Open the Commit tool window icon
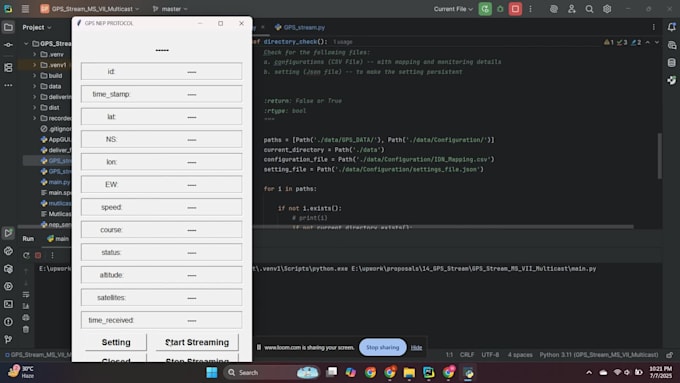680x383 pixels. tap(8, 45)
